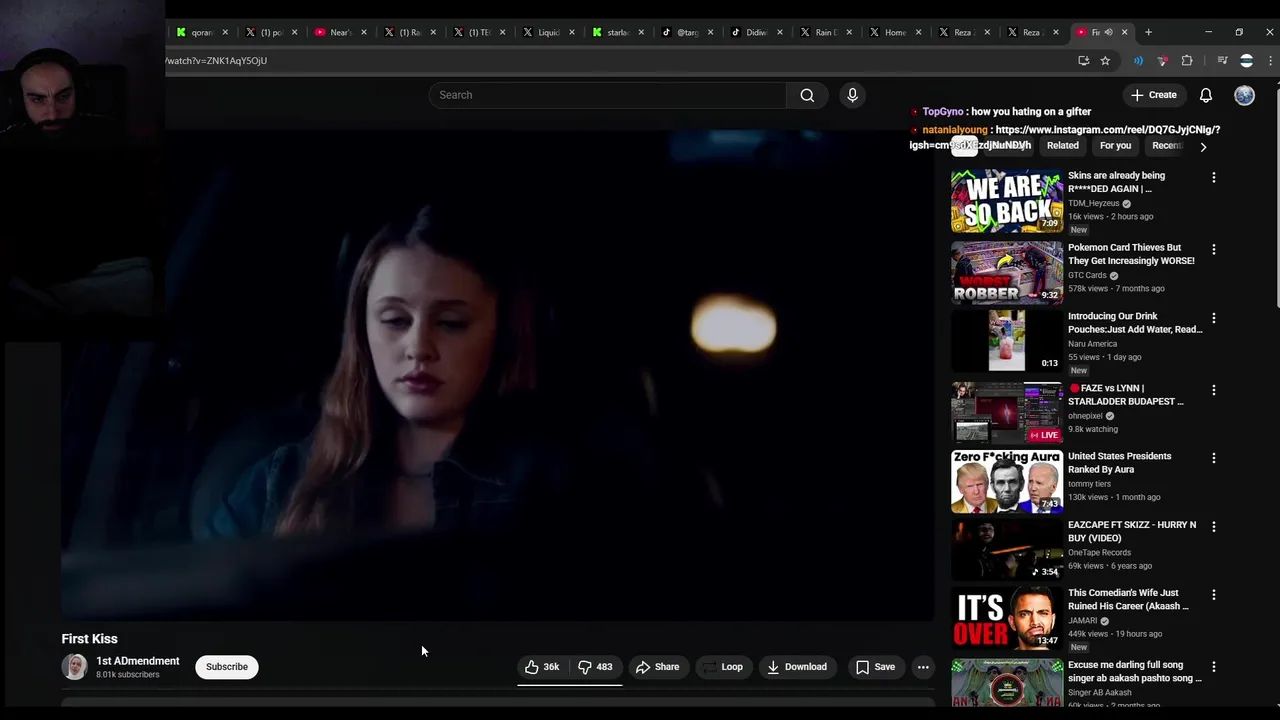
Task: Open Zero Aura presidents thumbnail
Action: click(1007, 481)
